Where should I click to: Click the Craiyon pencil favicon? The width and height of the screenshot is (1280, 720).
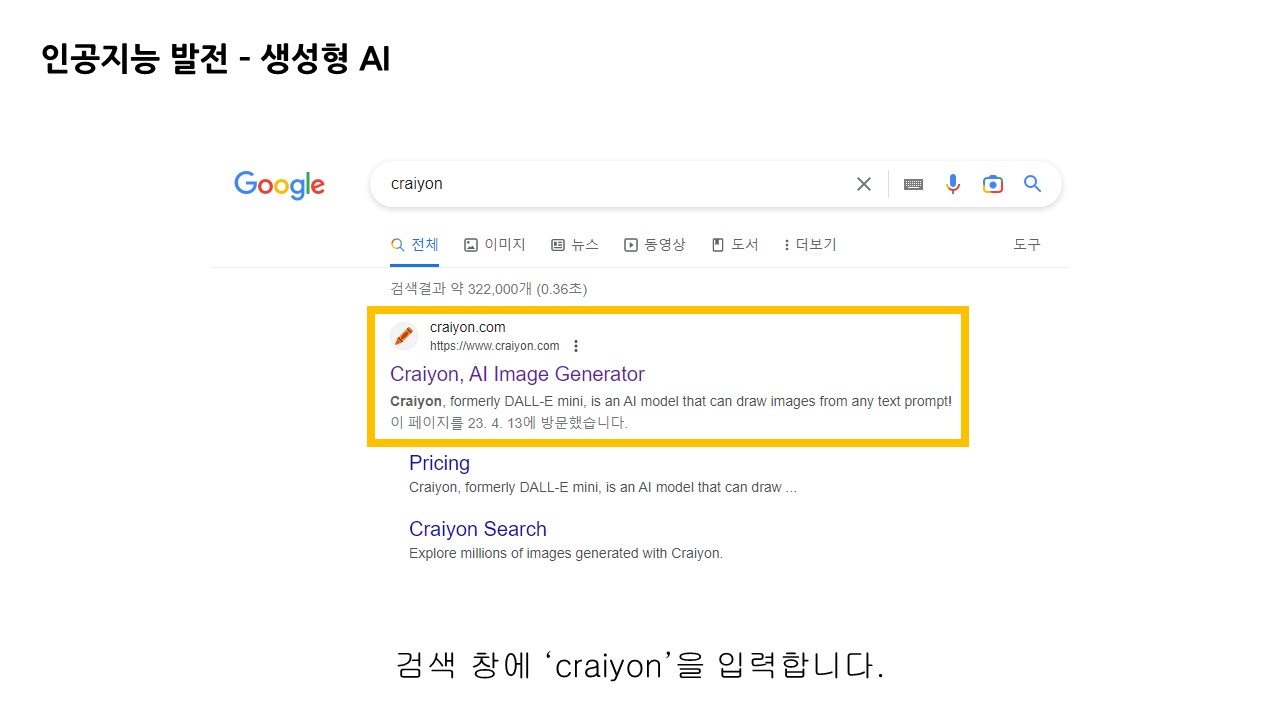404,336
